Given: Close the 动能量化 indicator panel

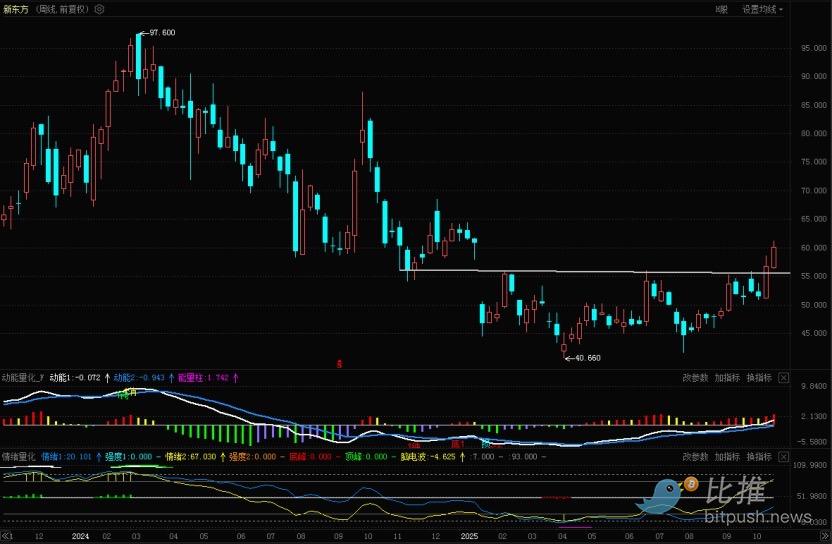Looking at the screenshot, I should pyautogui.click(x=784, y=378).
